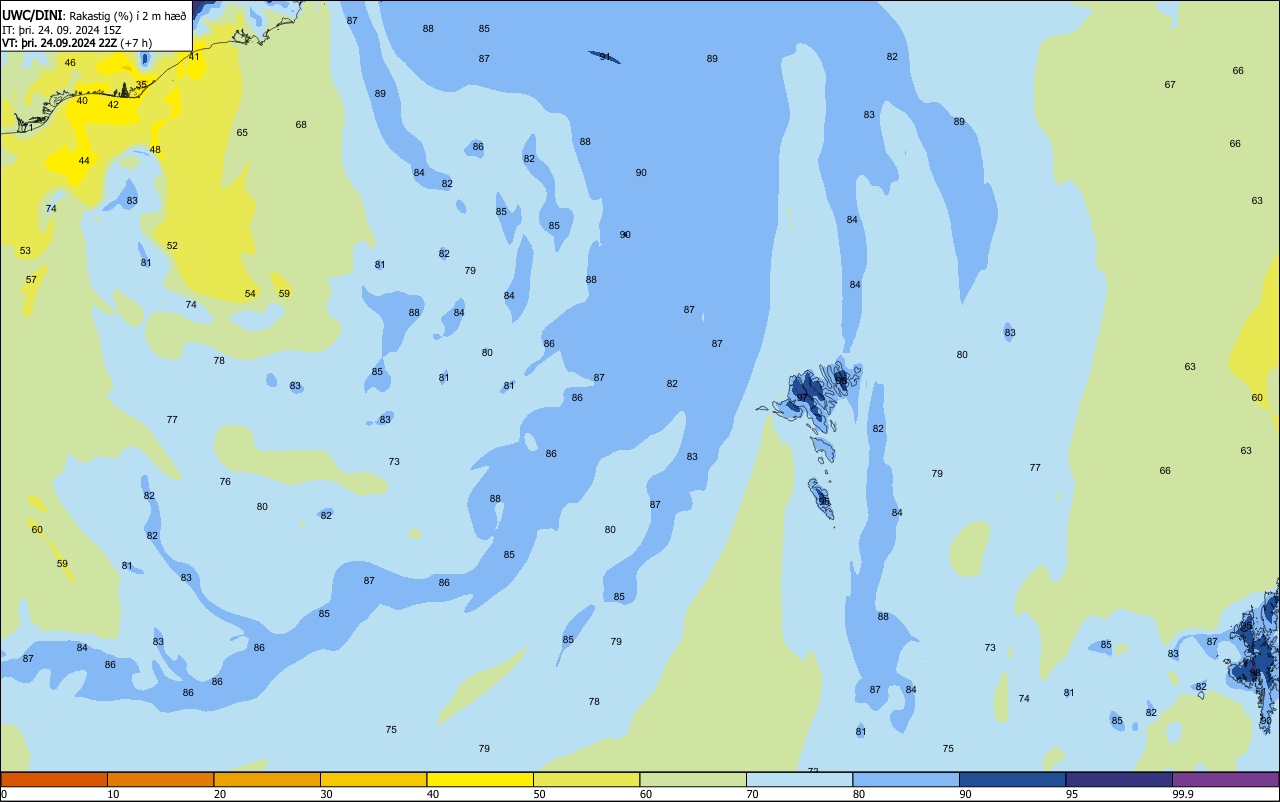This screenshot has height=802, width=1280.
Task: Click the map value '91' in dark blue streak
Action: pos(605,57)
